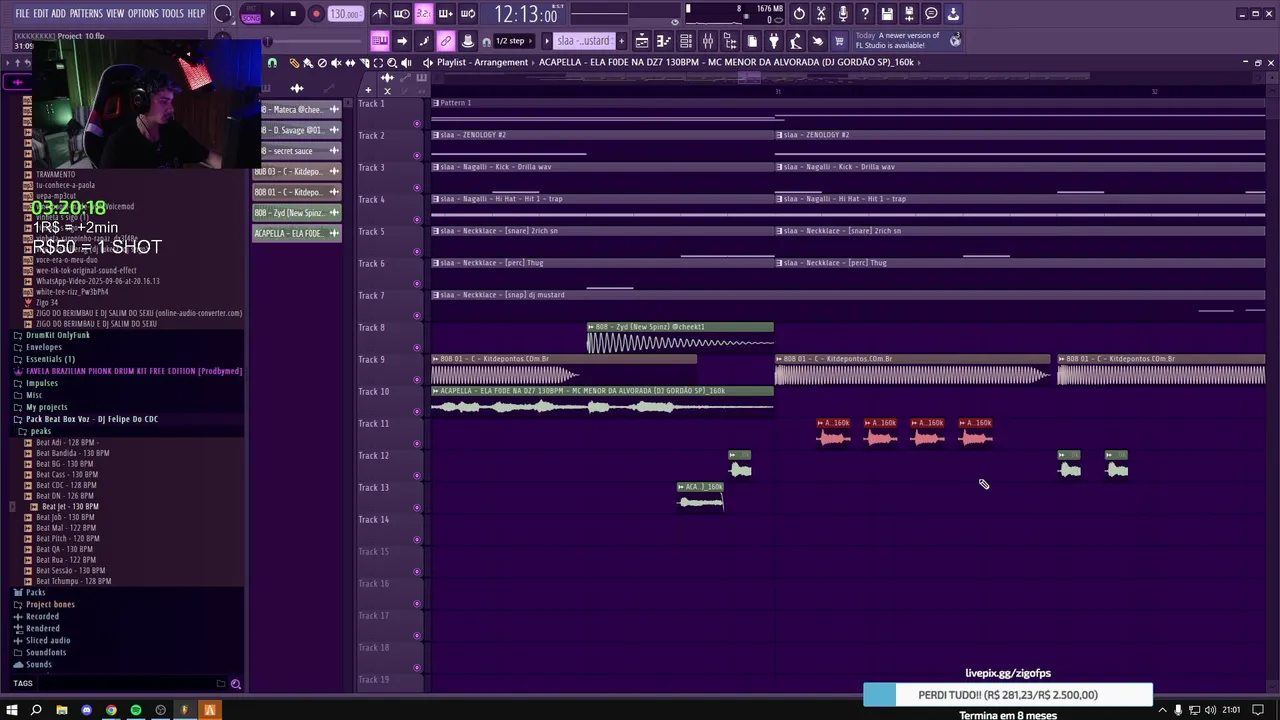This screenshot has width=1280, height=720.
Task: Open the PATTERNS menu
Action: pyautogui.click(x=86, y=14)
